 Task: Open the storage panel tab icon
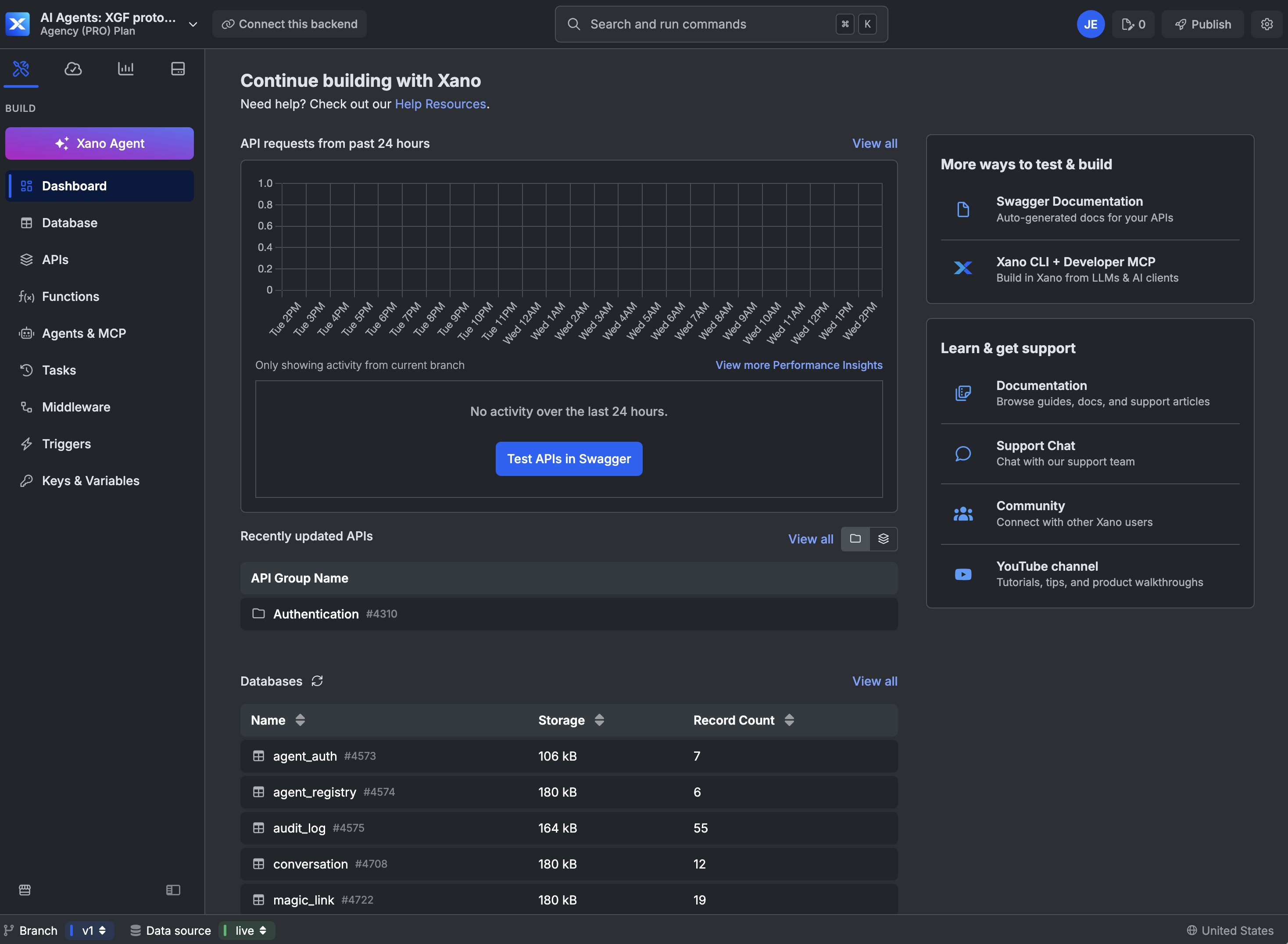[178, 69]
